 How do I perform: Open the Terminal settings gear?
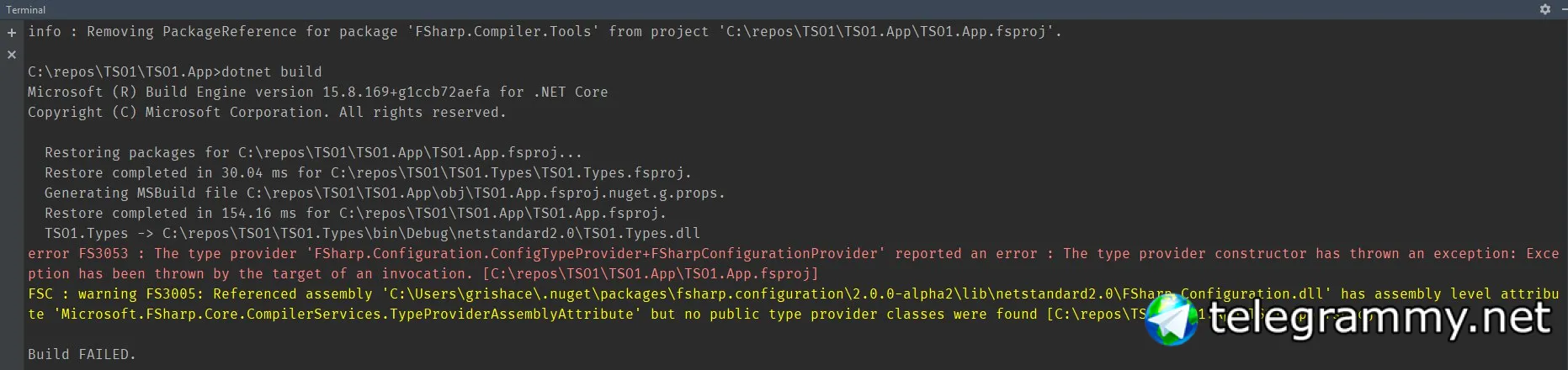click(x=1545, y=9)
